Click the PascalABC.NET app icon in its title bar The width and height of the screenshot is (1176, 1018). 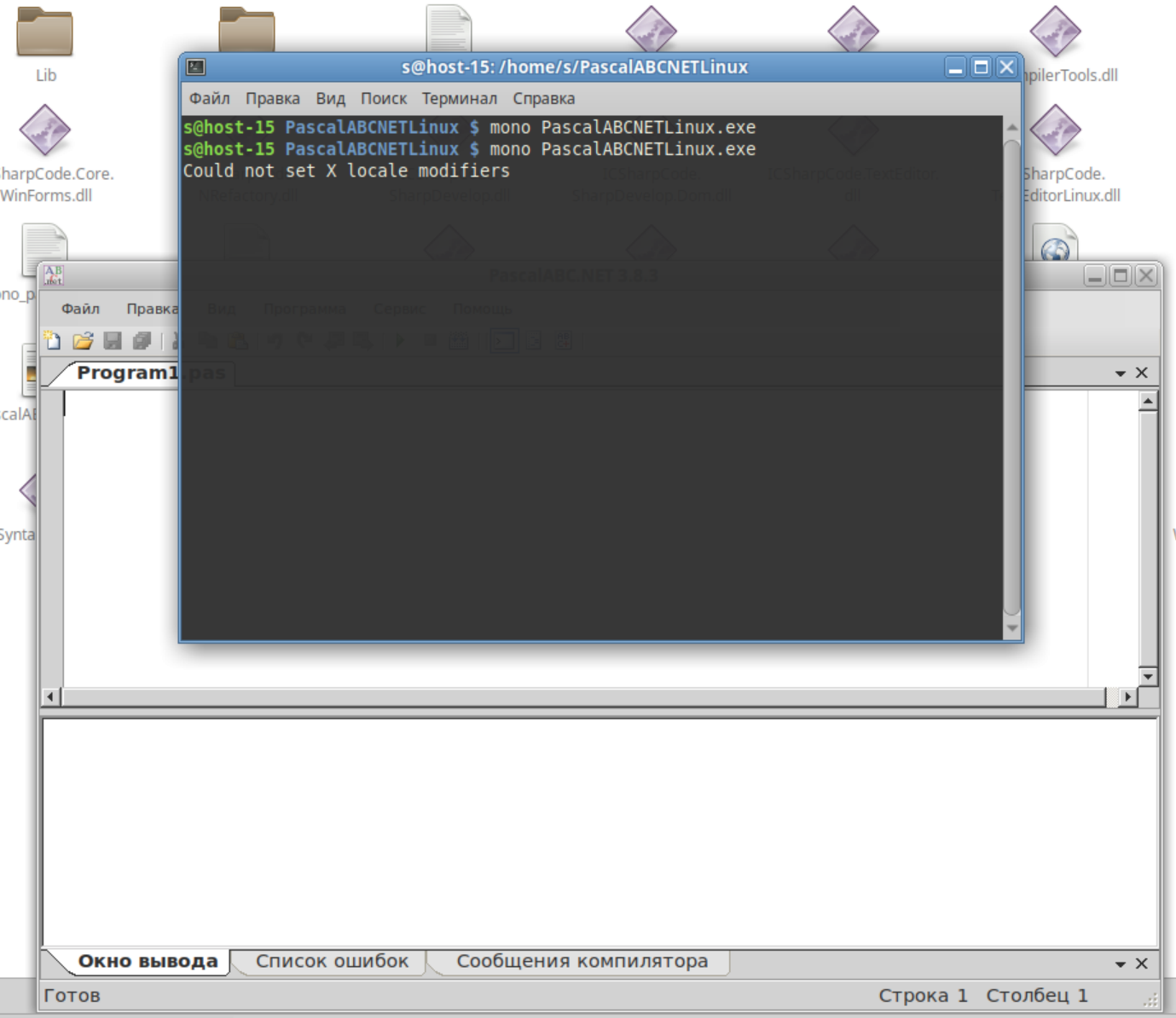click(53, 275)
